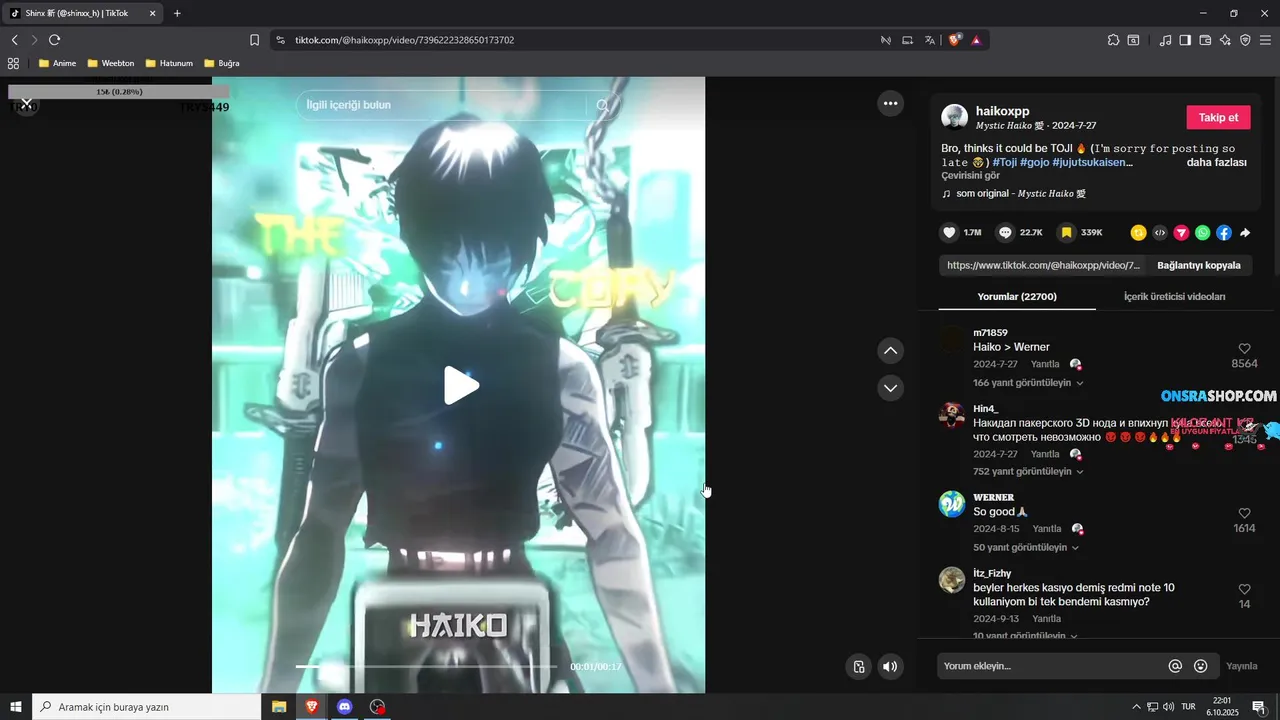
Task: Click the Brave Rewards triangle icon
Action: pyautogui.click(x=976, y=40)
